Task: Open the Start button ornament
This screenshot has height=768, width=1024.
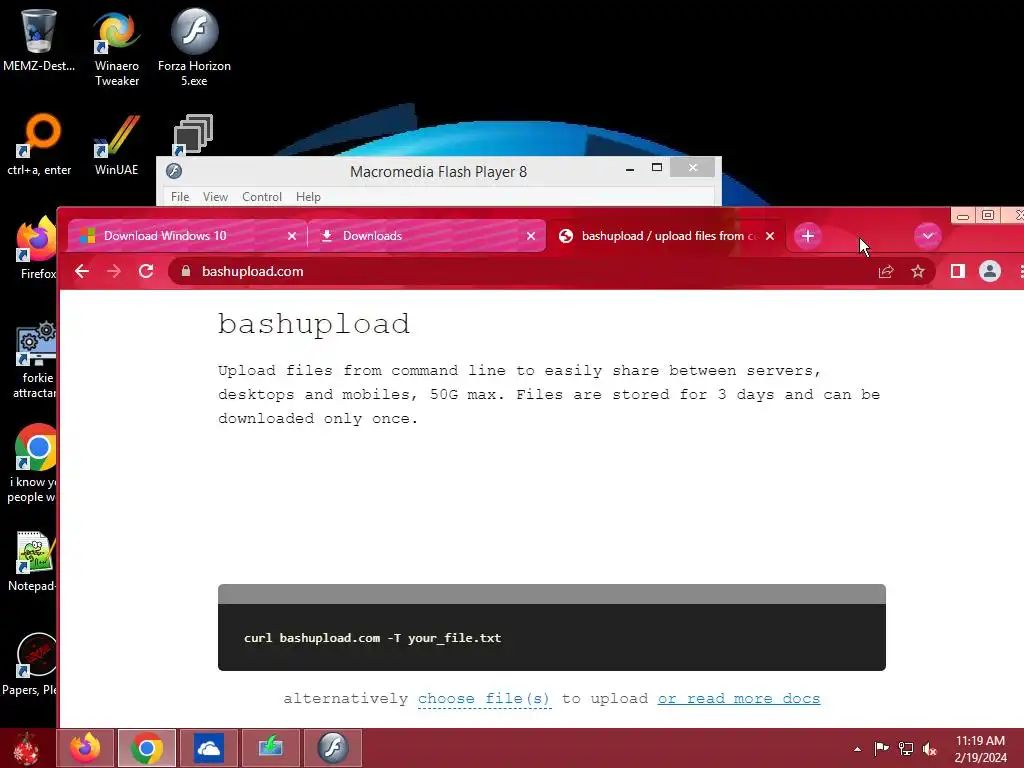Action: pyautogui.click(x=26, y=748)
